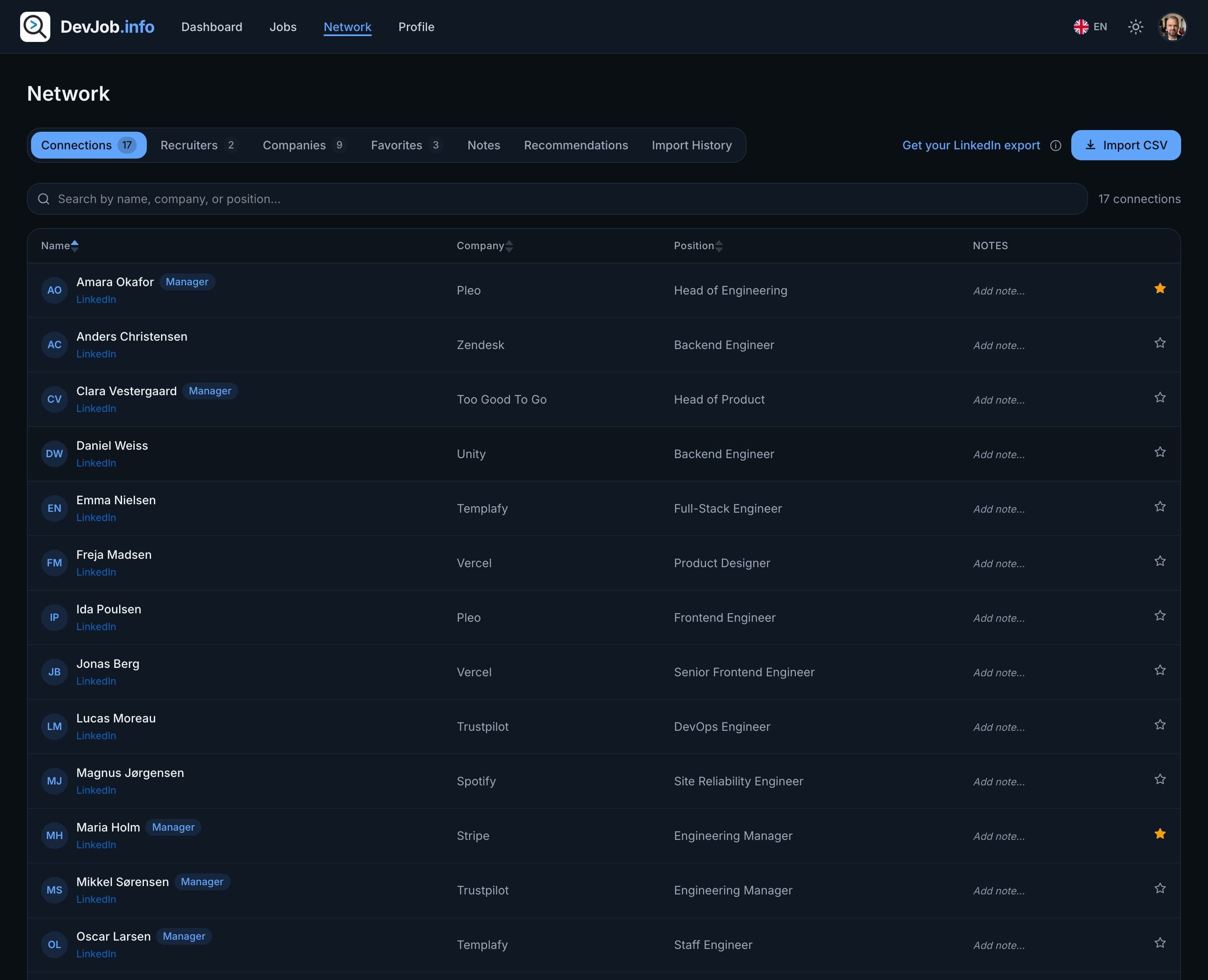The width and height of the screenshot is (1208, 980).
Task: Click the DW avatar for Daniel Weiss
Action: coord(54,454)
